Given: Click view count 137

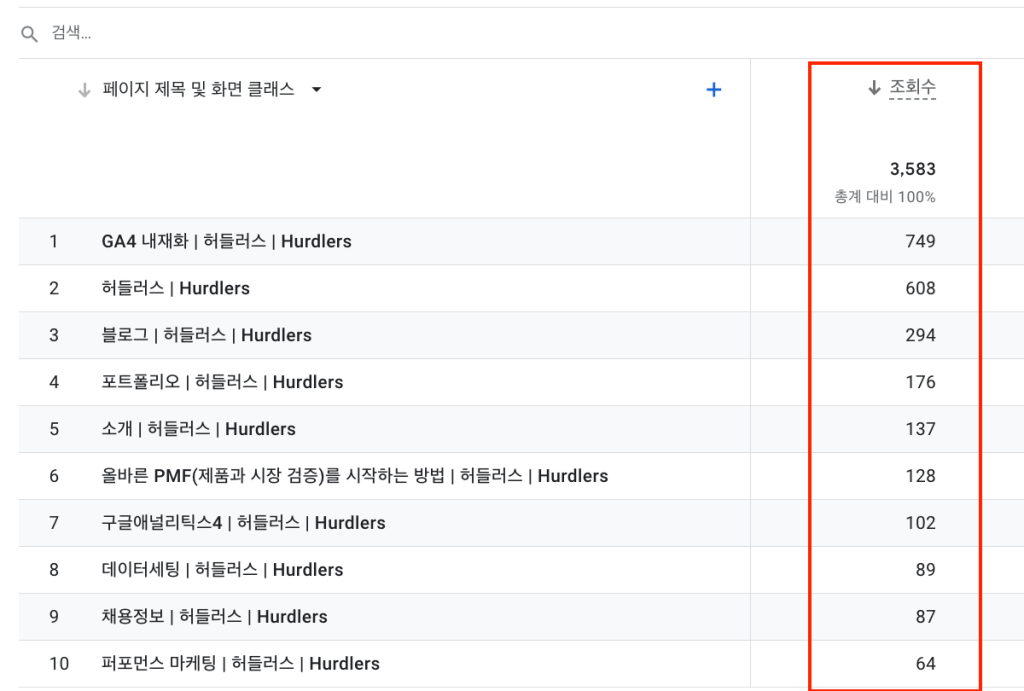Looking at the screenshot, I should click(x=920, y=429).
